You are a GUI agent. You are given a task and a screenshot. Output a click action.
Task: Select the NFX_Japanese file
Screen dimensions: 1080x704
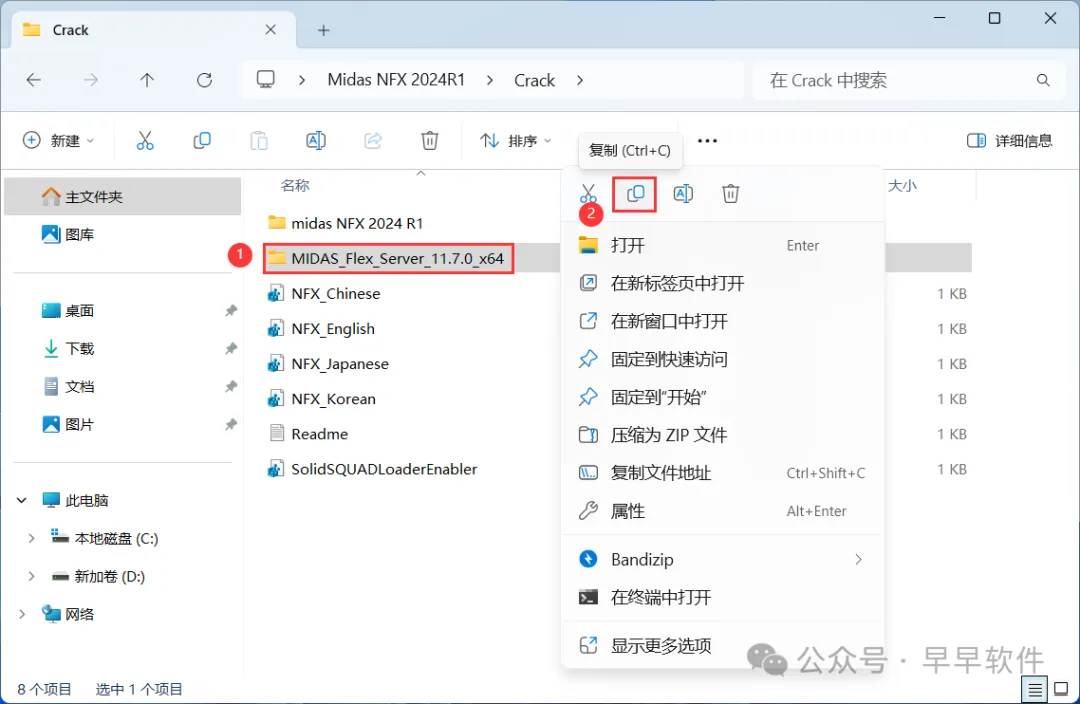(x=328, y=364)
